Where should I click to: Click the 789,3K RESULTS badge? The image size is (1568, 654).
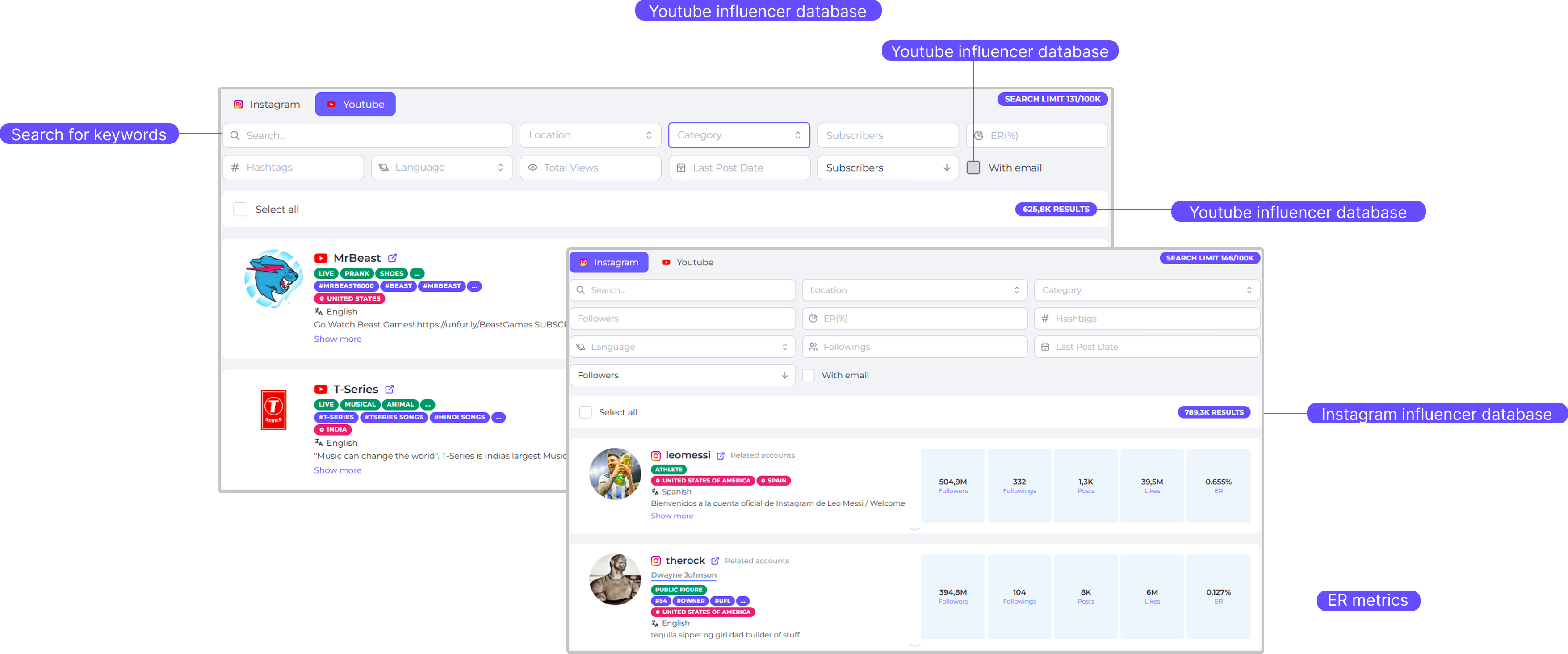pos(1214,412)
